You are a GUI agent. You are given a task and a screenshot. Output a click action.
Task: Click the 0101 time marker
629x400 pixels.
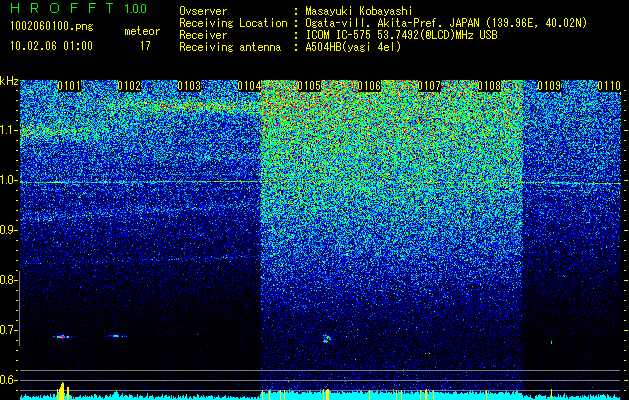click(69, 86)
